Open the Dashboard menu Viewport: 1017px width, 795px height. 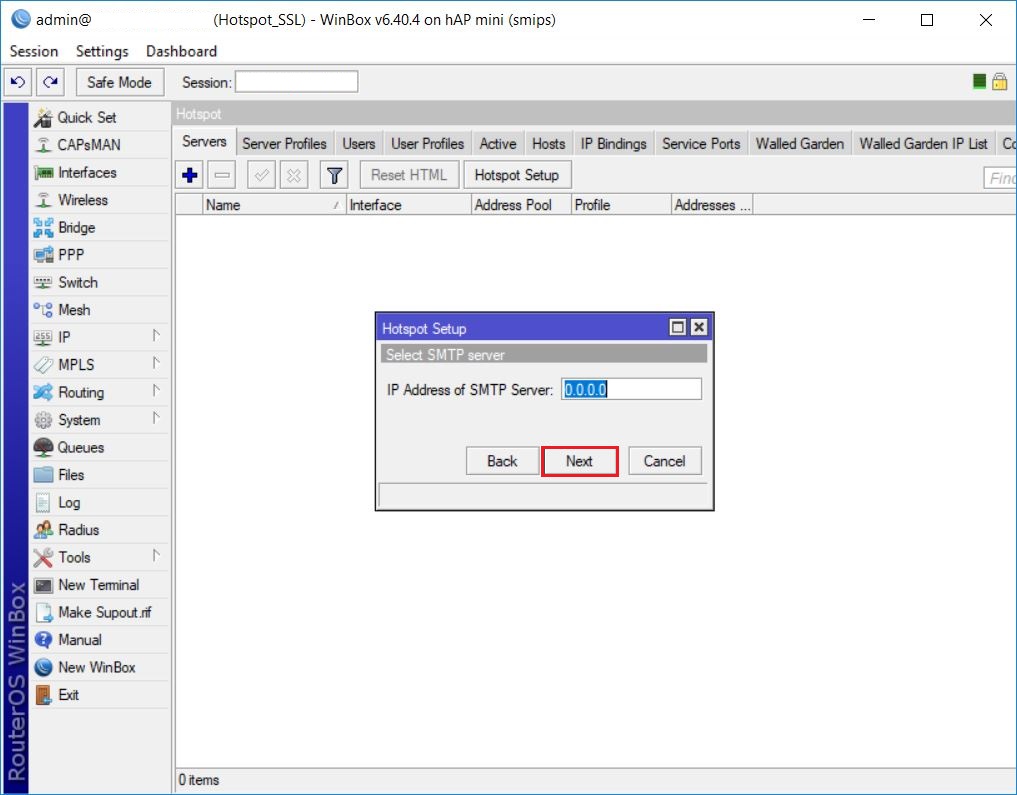[x=181, y=51]
